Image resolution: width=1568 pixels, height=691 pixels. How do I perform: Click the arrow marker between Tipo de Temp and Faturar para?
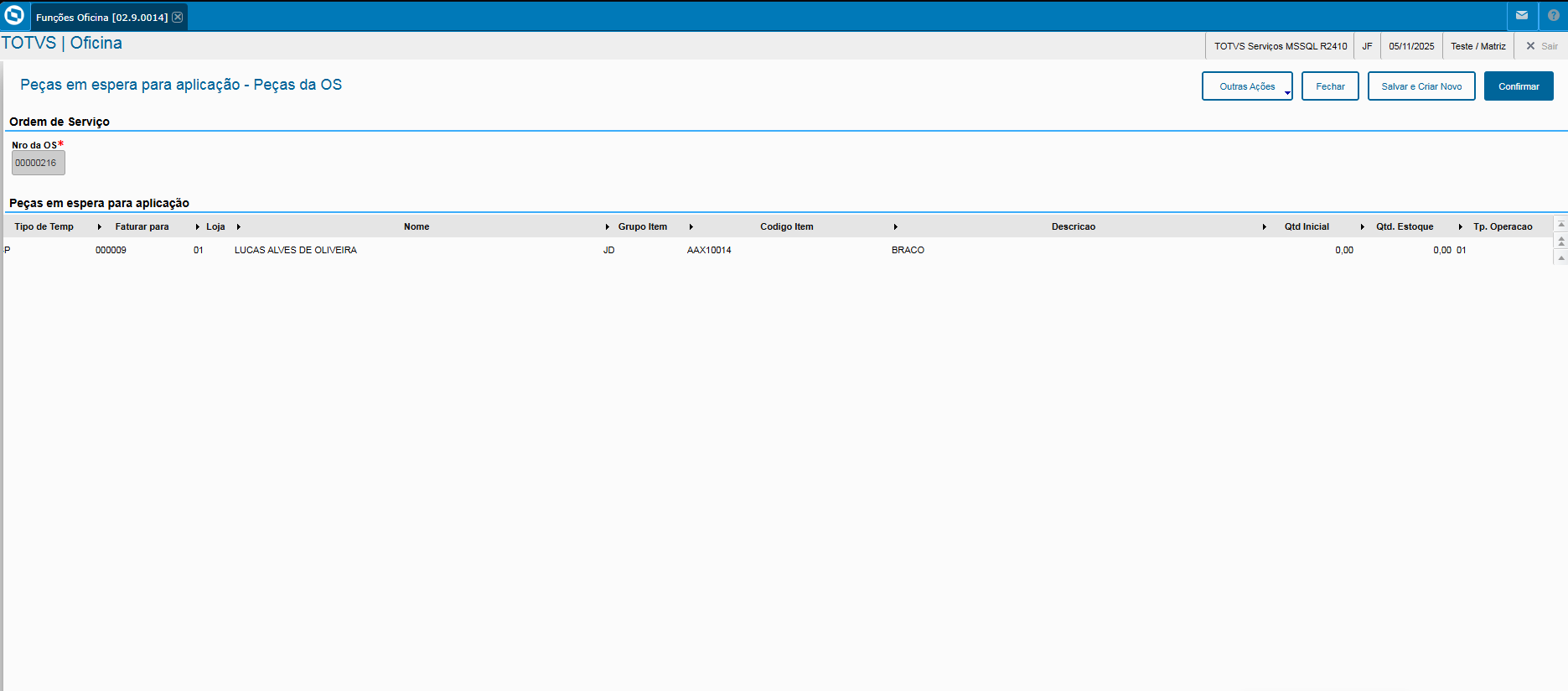point(100,227)
